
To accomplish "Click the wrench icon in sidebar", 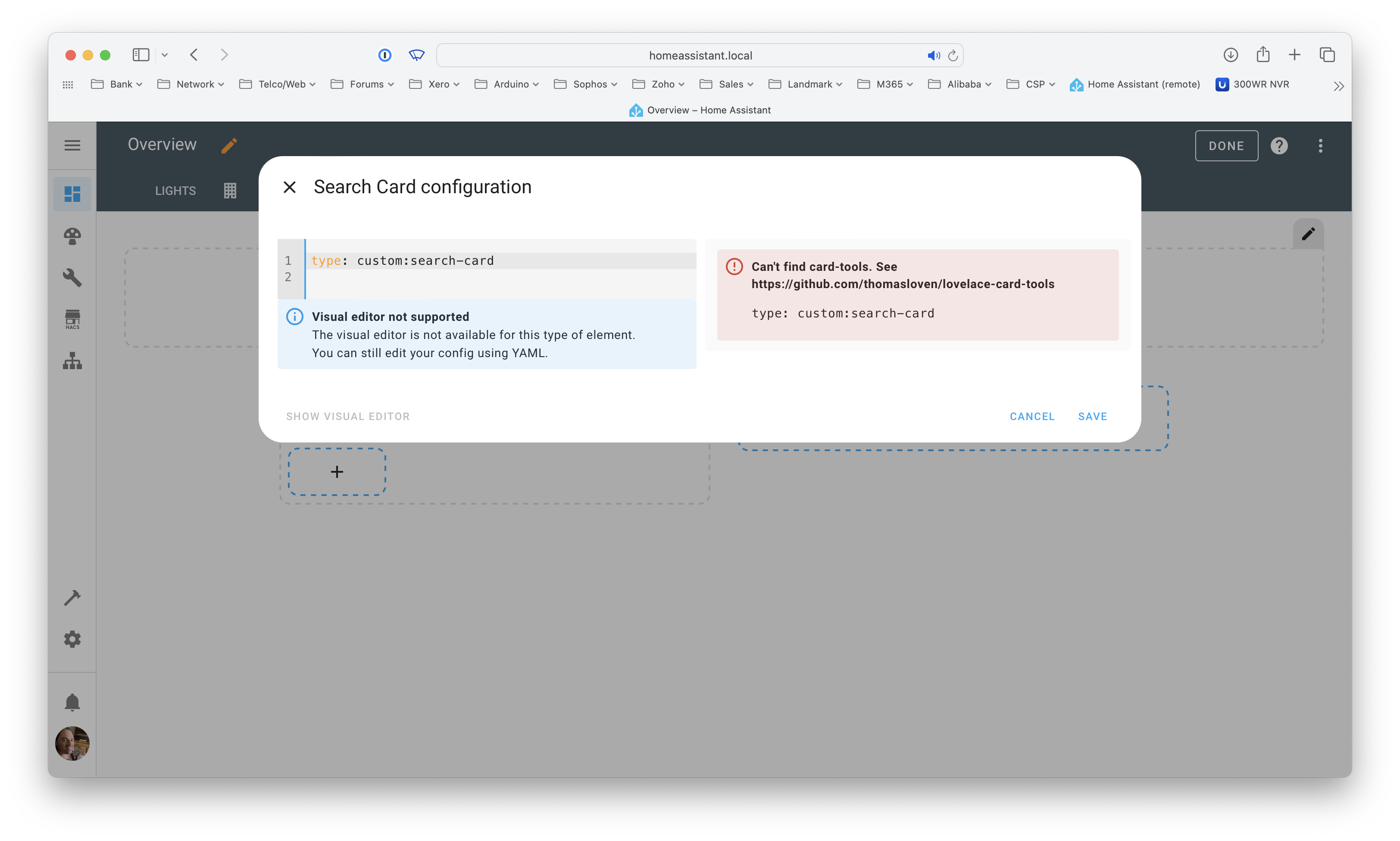I will [x=72, y=277].
